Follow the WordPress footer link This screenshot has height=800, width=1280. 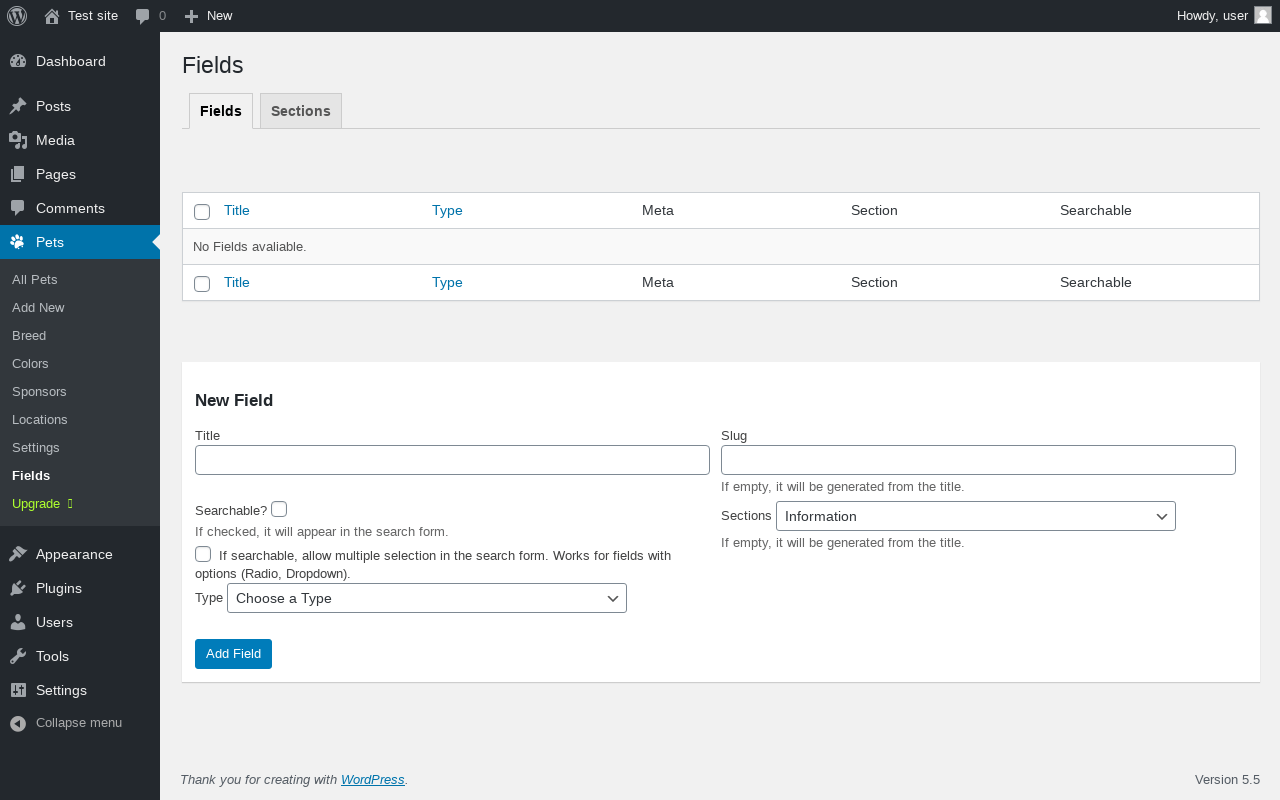click(x=373, y=780)
